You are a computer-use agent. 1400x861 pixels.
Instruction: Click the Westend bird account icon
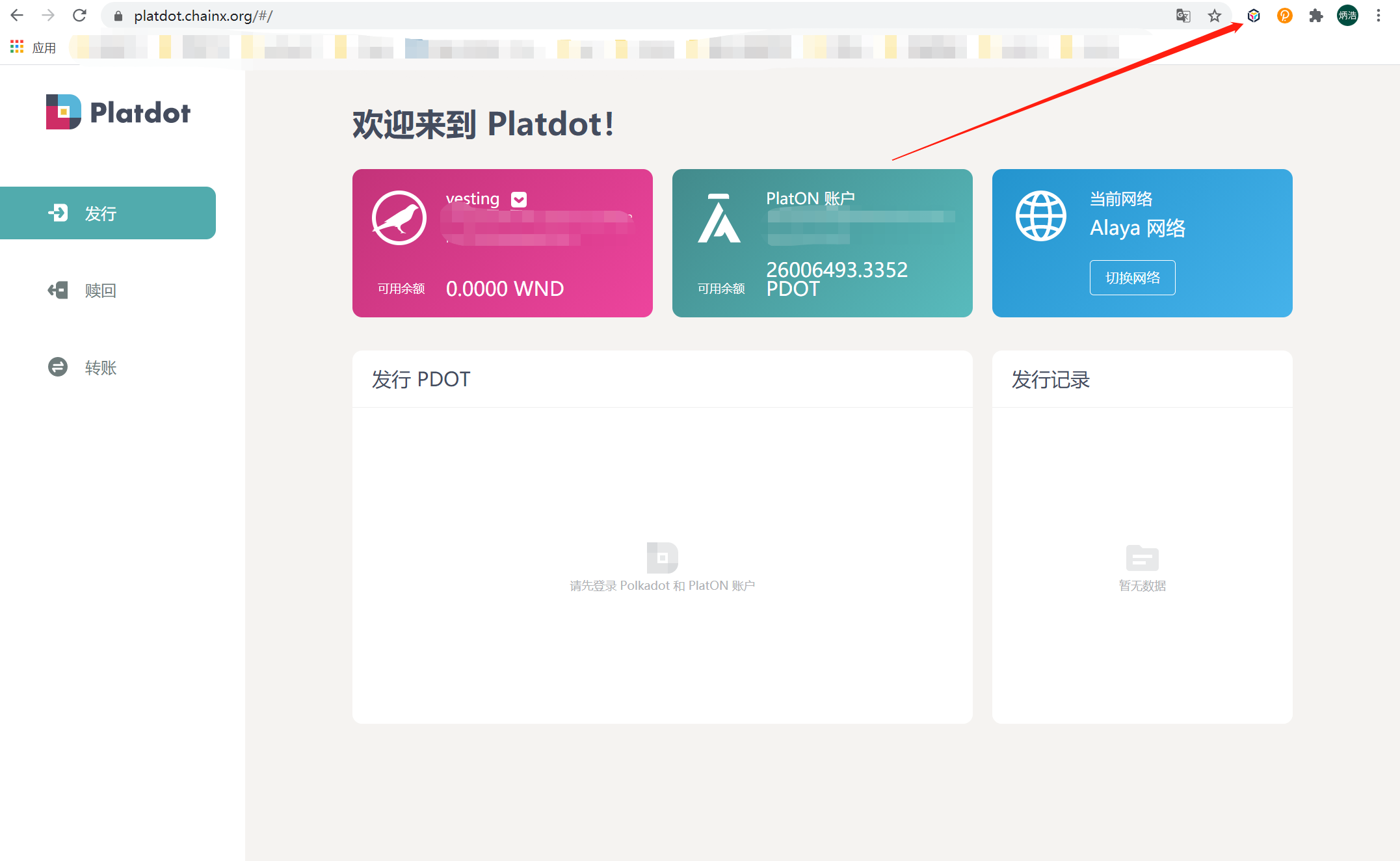pyautogui.click(x=399, y=218)
